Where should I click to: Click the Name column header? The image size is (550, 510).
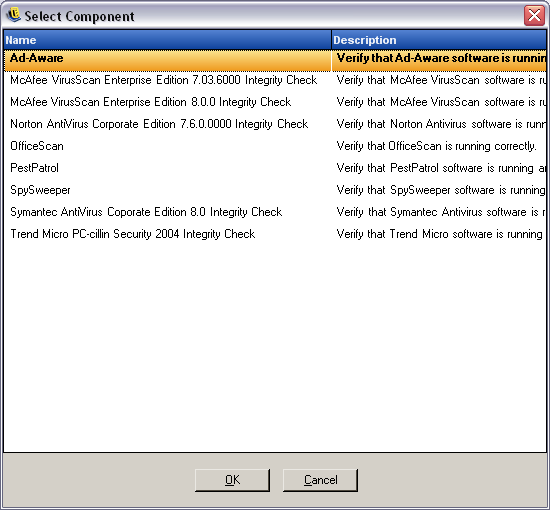click(167, 40)
